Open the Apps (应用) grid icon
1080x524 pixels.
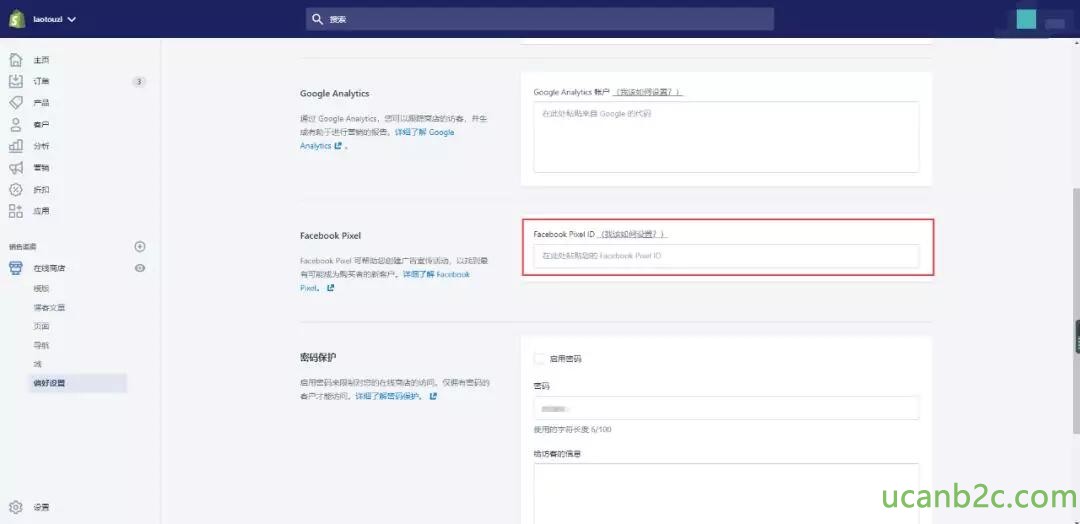15,211
